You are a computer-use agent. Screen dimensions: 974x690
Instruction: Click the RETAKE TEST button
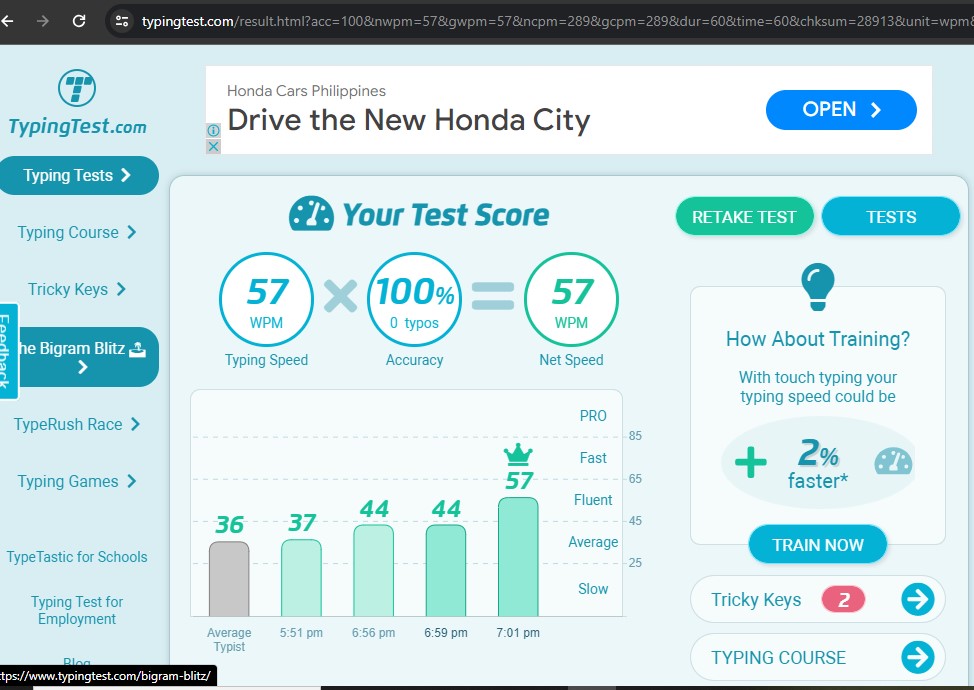(x=744, y=217)
